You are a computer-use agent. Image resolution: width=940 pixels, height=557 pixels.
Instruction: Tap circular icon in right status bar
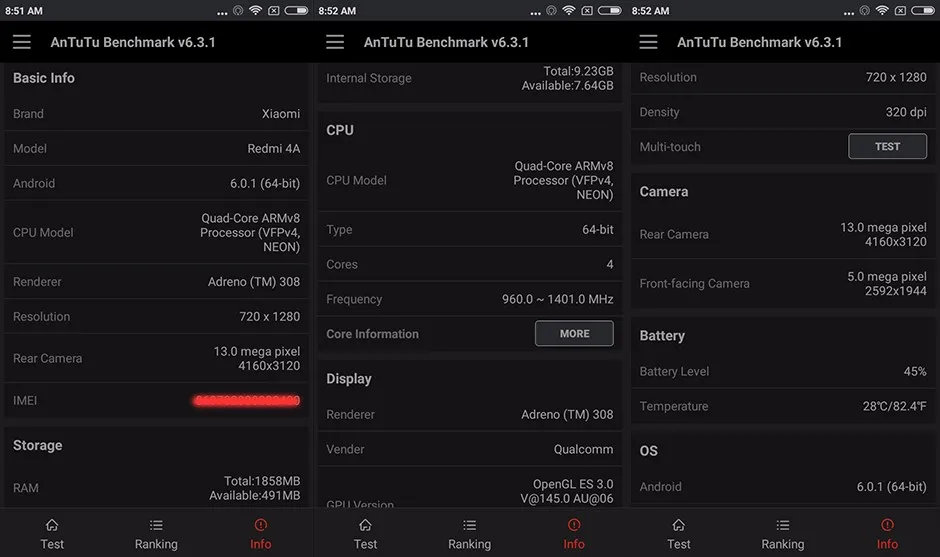[864, 10]
